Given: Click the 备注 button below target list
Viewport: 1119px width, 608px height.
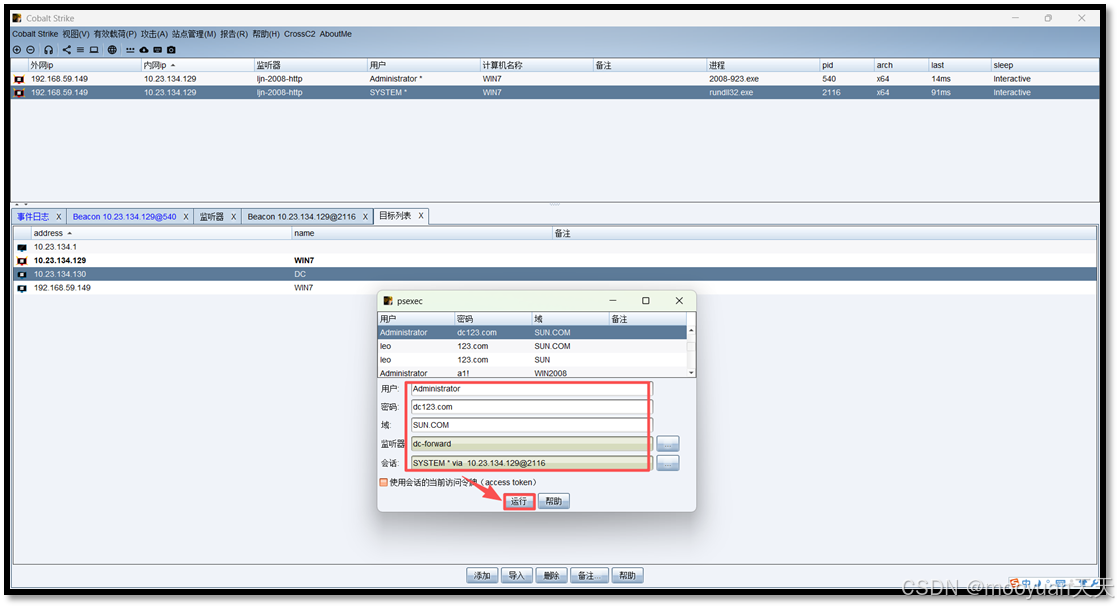Looking at the screenshot, I should [589, 576].
